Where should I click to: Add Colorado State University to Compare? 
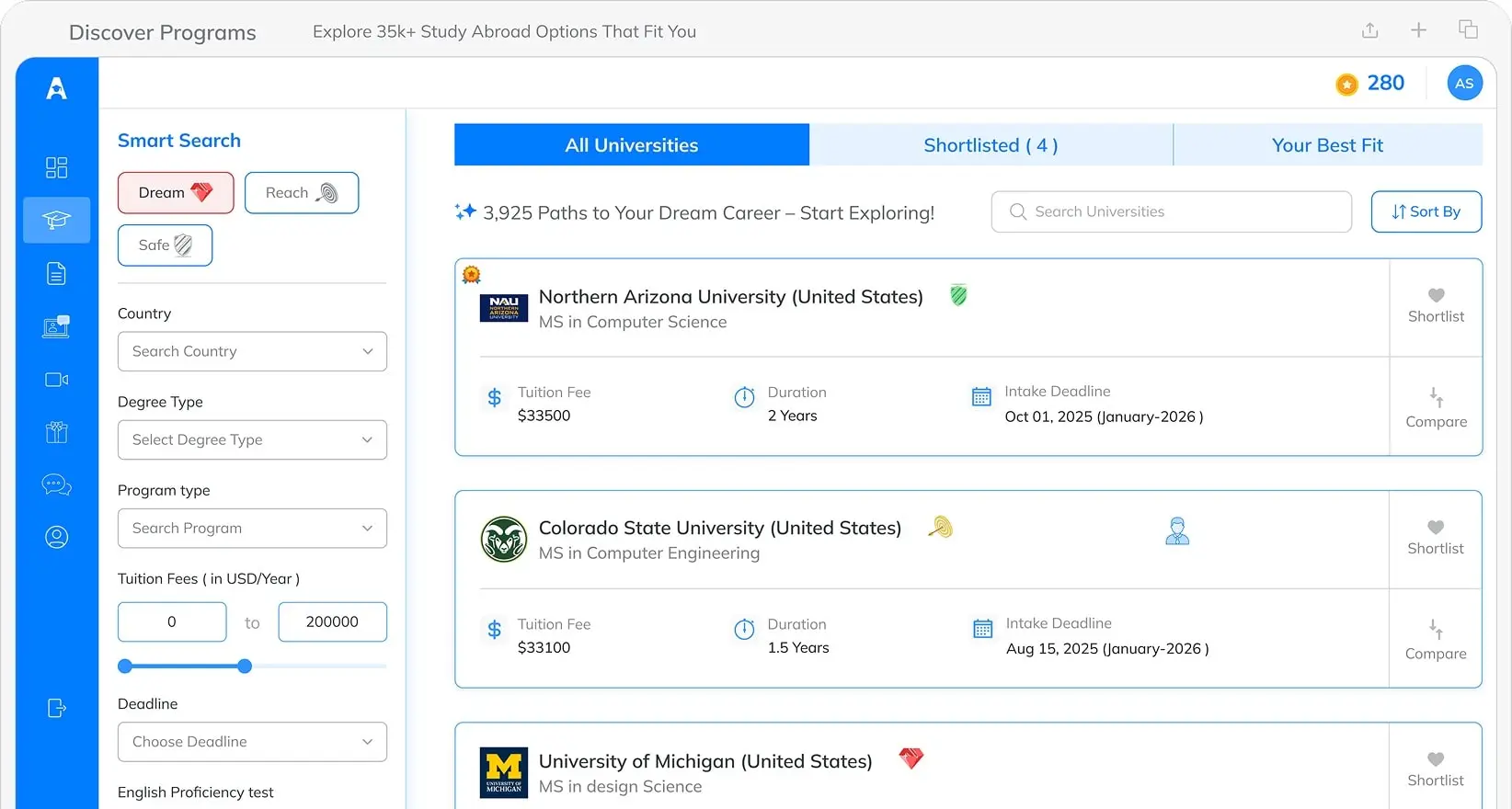coord(1436,641)
